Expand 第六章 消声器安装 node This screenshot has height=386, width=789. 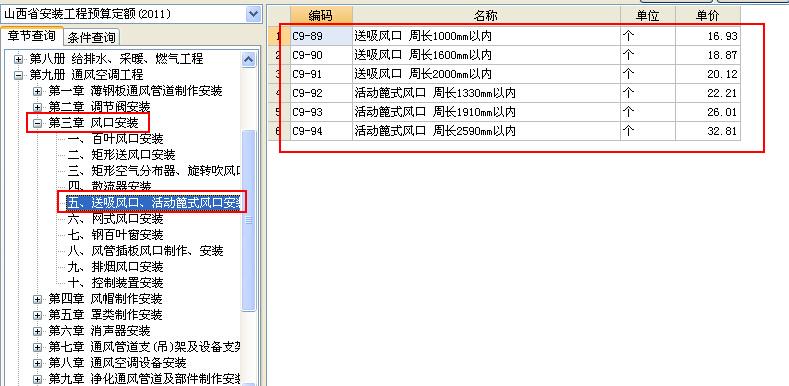(x=37, y=332)
